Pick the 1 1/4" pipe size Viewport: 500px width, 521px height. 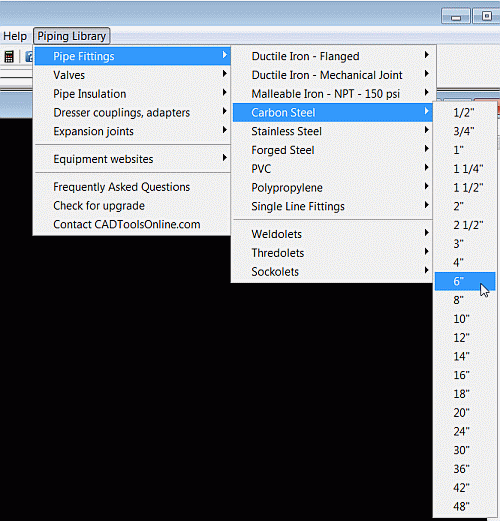coord(465,169)
